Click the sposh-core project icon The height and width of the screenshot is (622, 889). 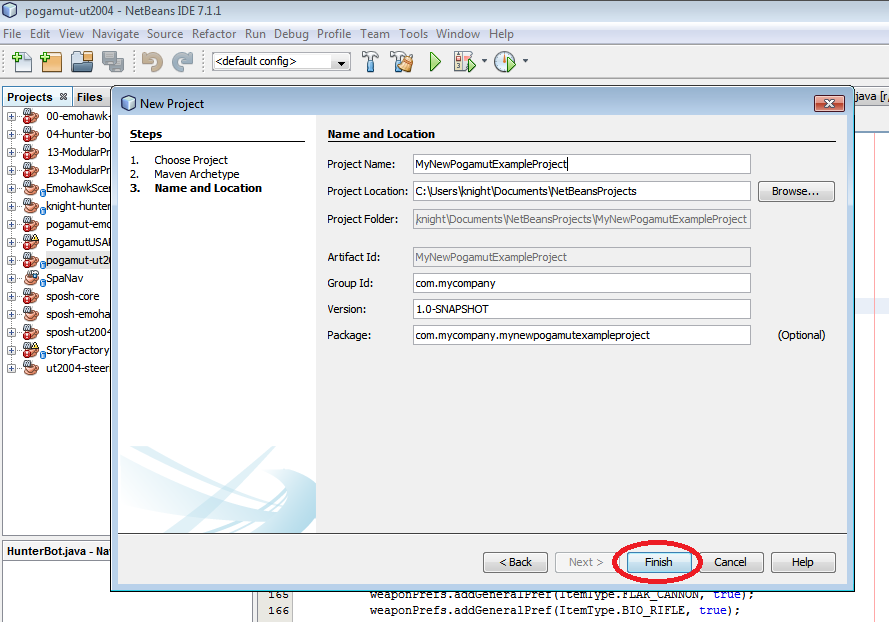coord(31,296)
